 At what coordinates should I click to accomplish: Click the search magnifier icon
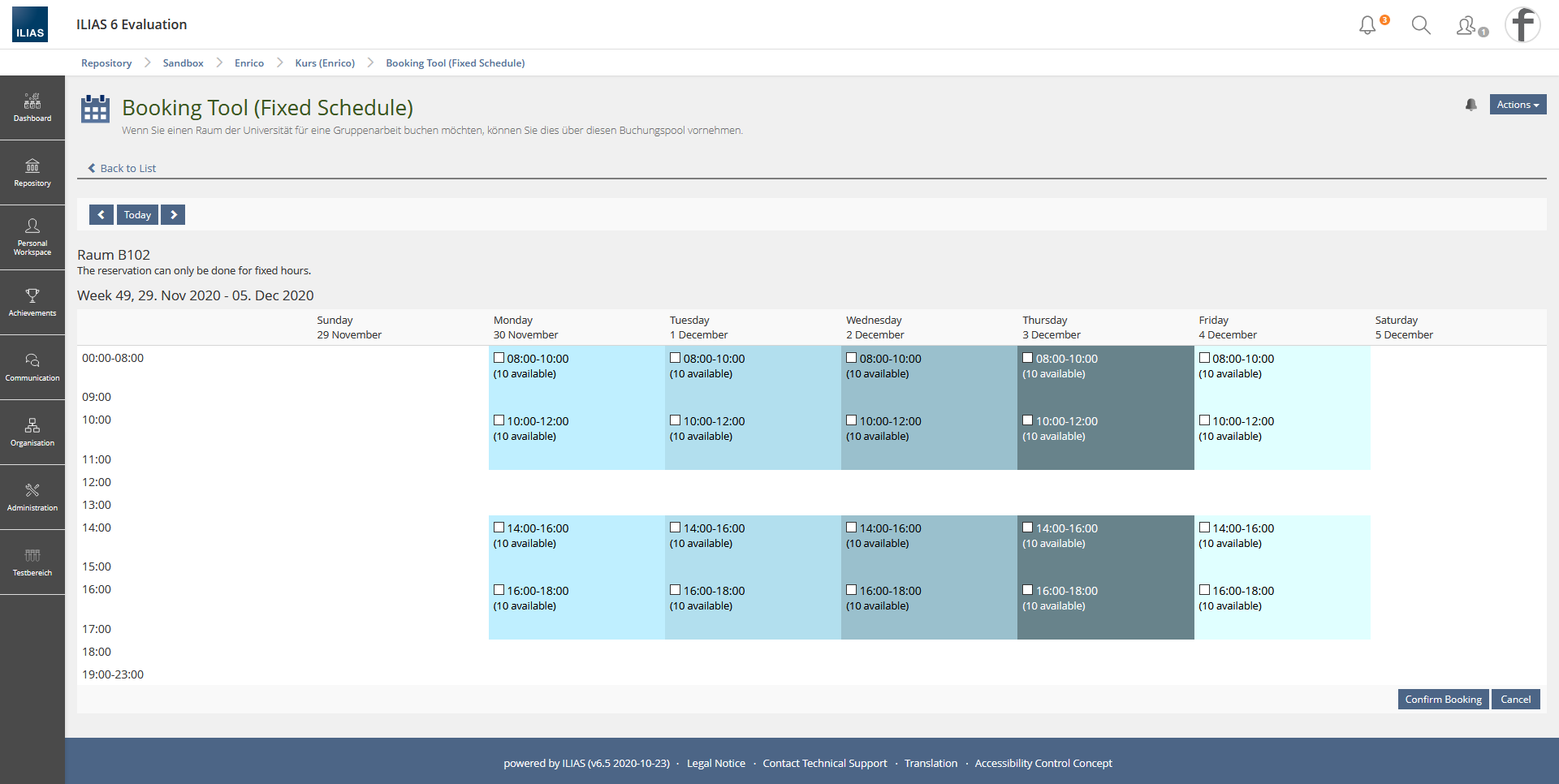click(x=1421, y=25)
